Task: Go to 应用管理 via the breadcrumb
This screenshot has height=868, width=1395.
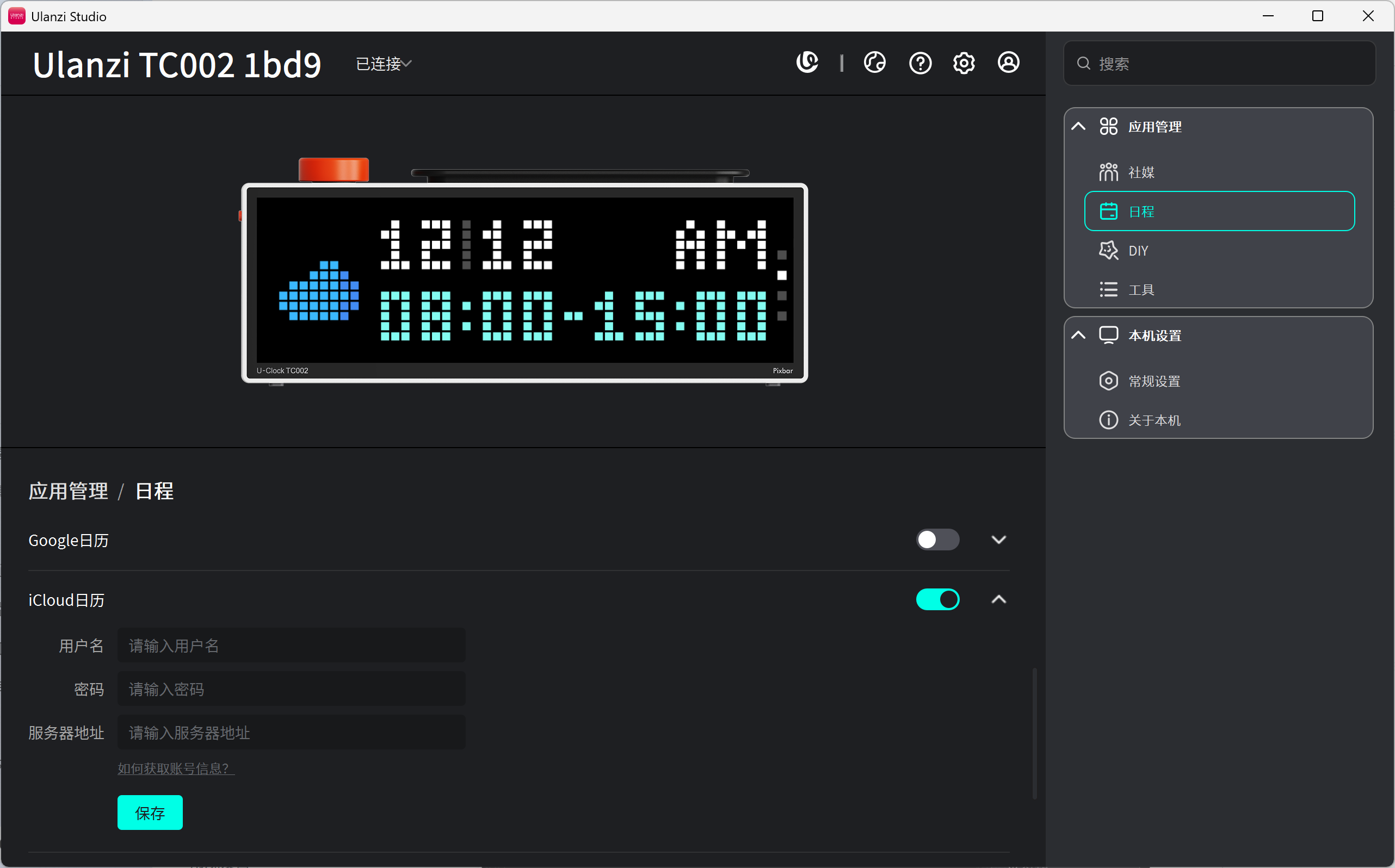Action: (69, 492)
